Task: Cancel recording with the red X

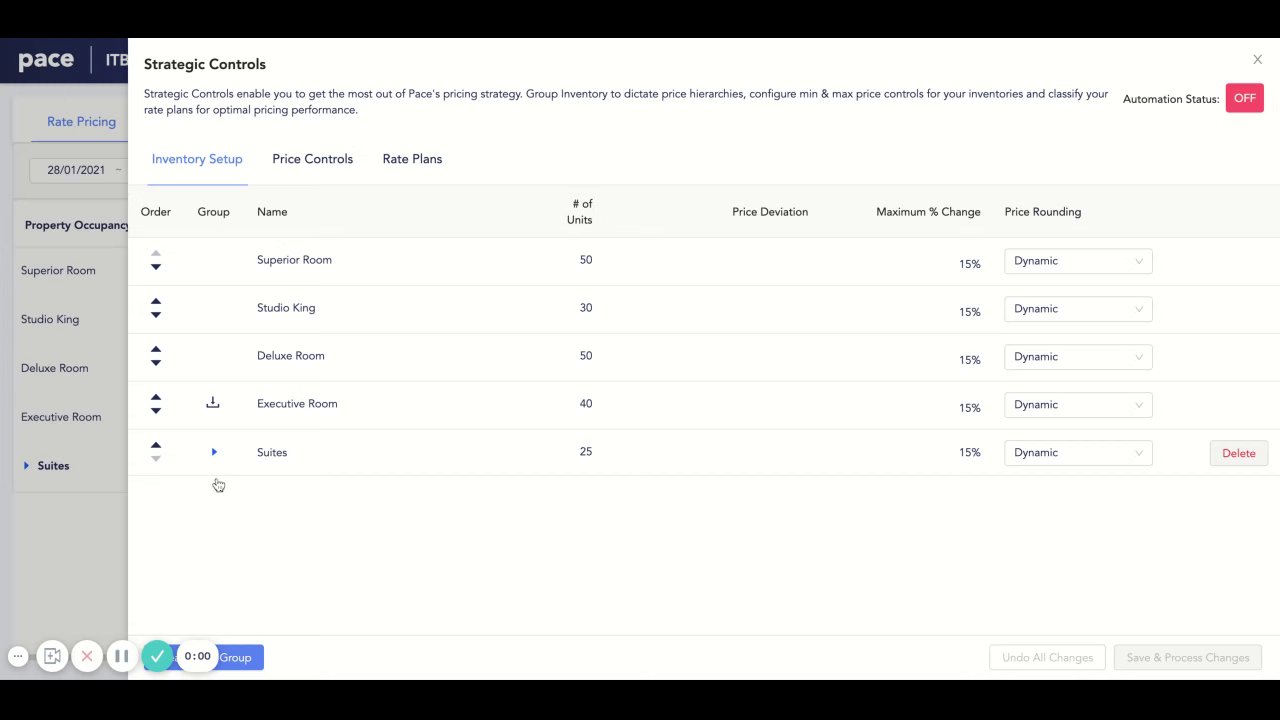Action: click(87, 656)
